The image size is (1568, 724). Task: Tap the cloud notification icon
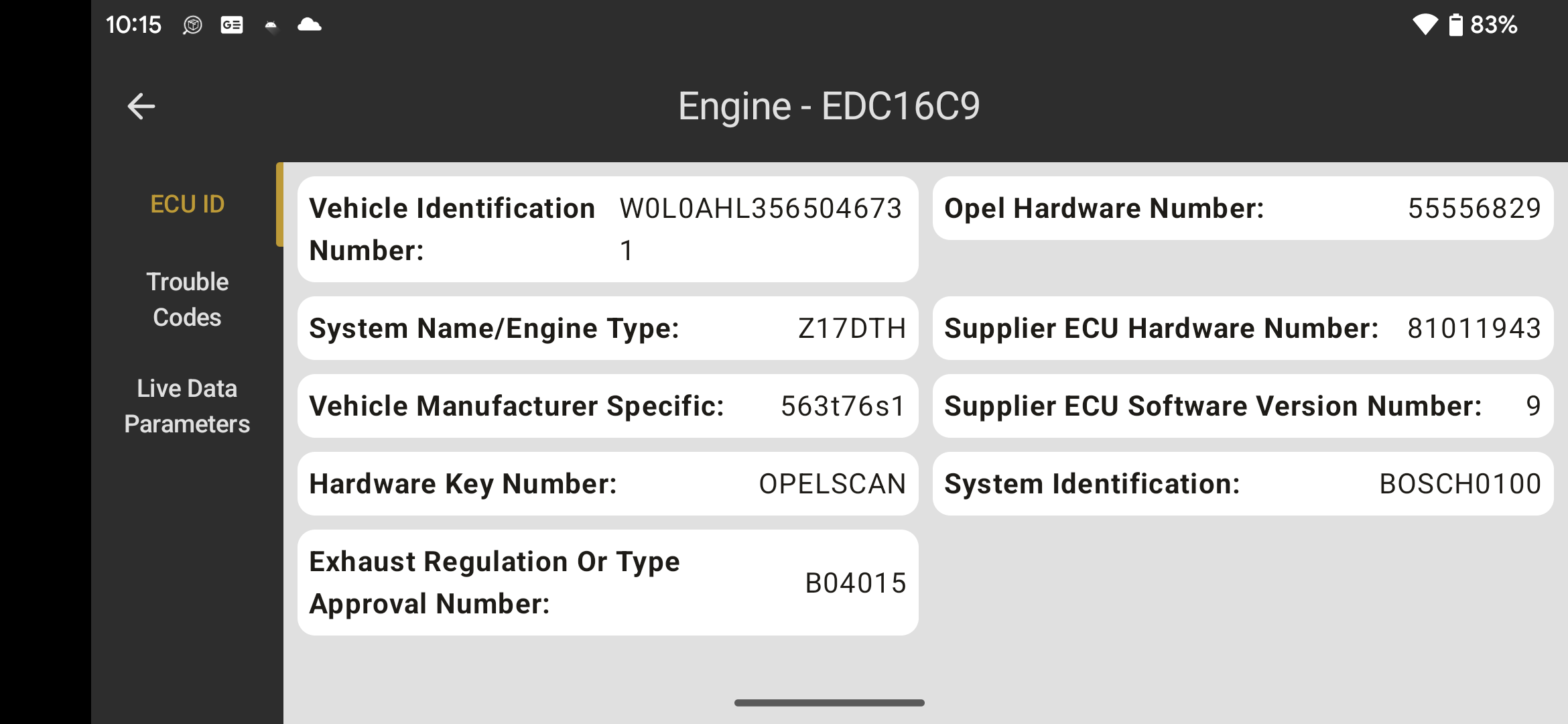309,25
